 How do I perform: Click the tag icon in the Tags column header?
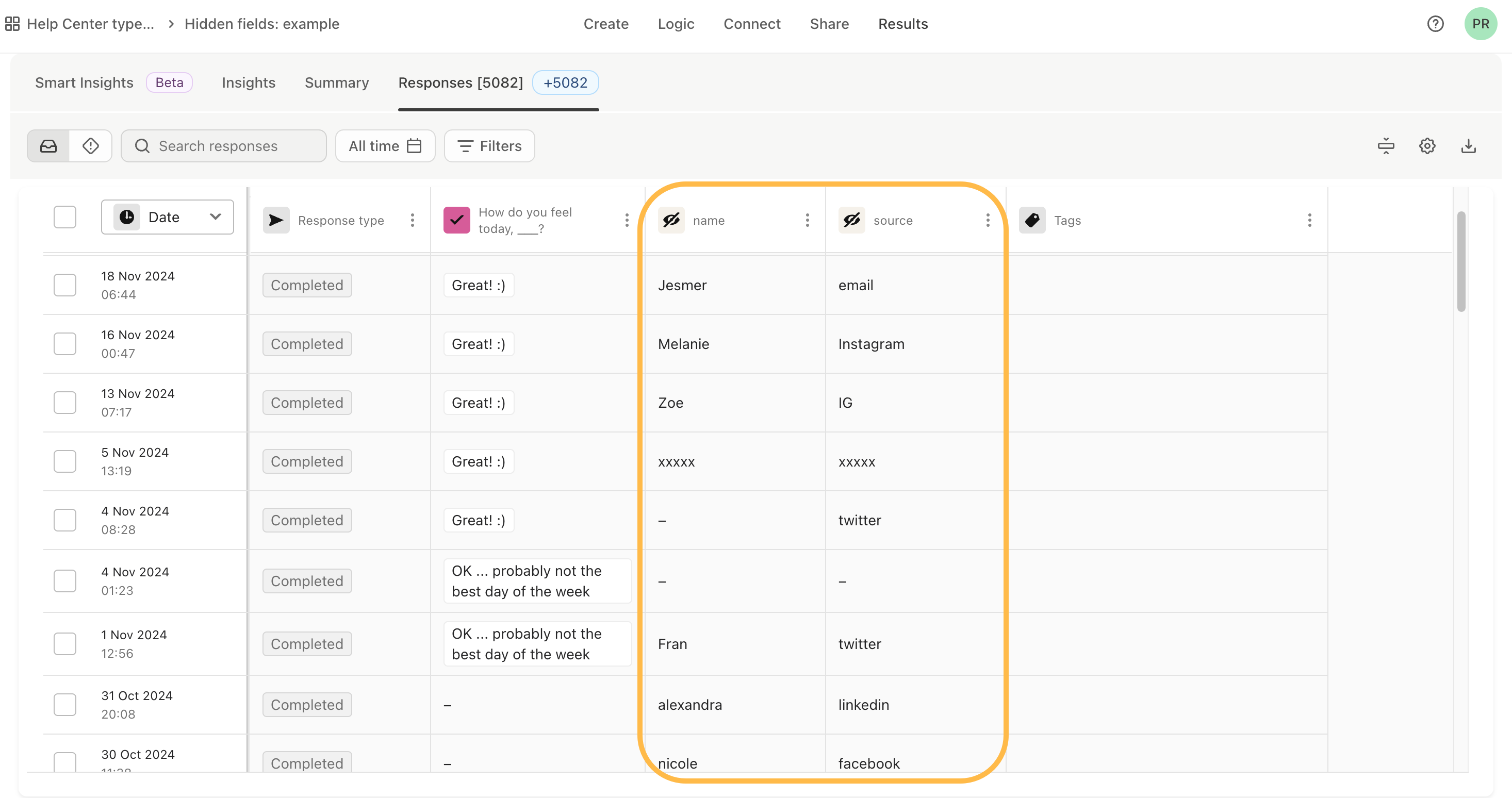[x=1032, y=220]
